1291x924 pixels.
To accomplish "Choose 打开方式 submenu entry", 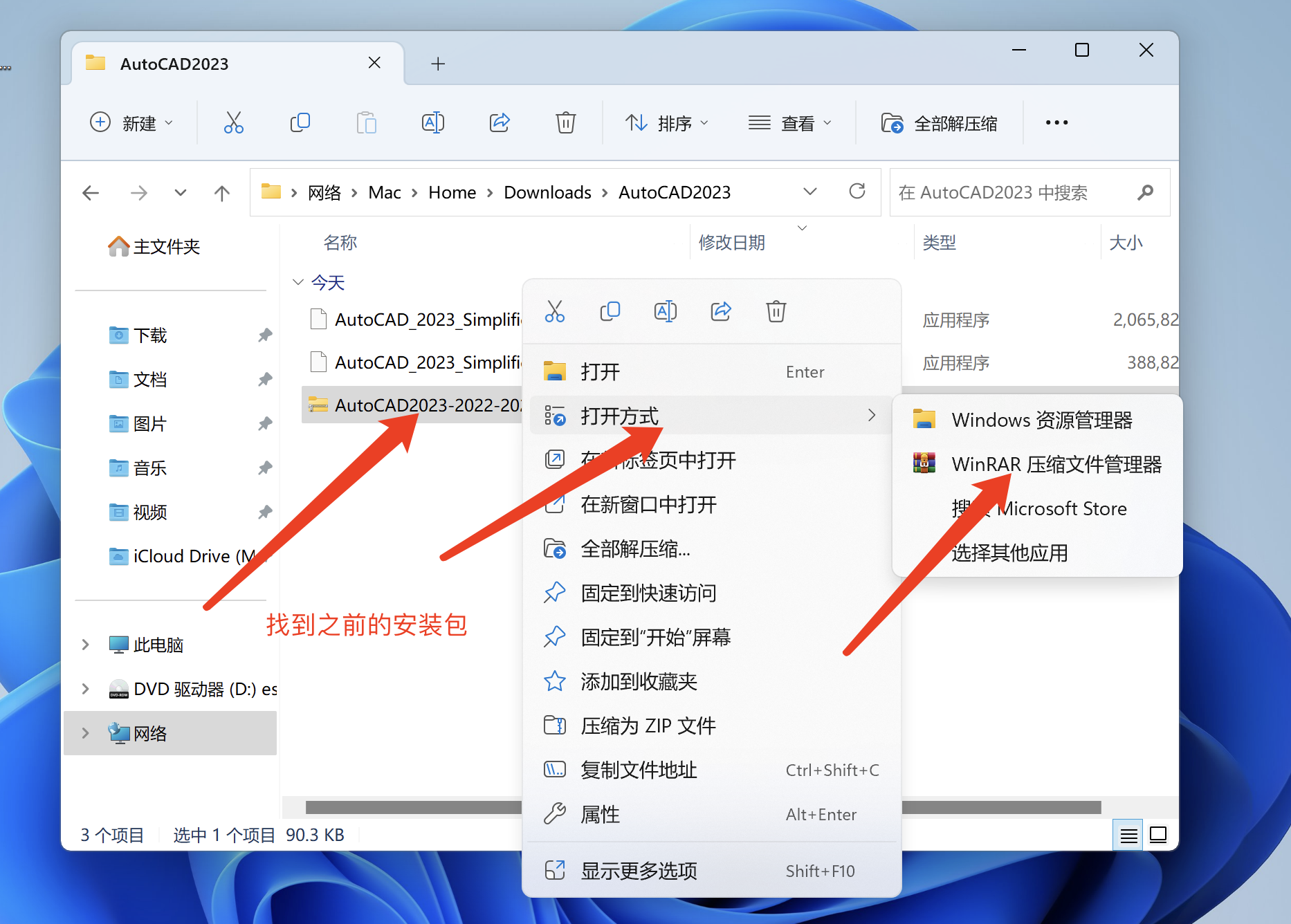I will click(711, 416).
